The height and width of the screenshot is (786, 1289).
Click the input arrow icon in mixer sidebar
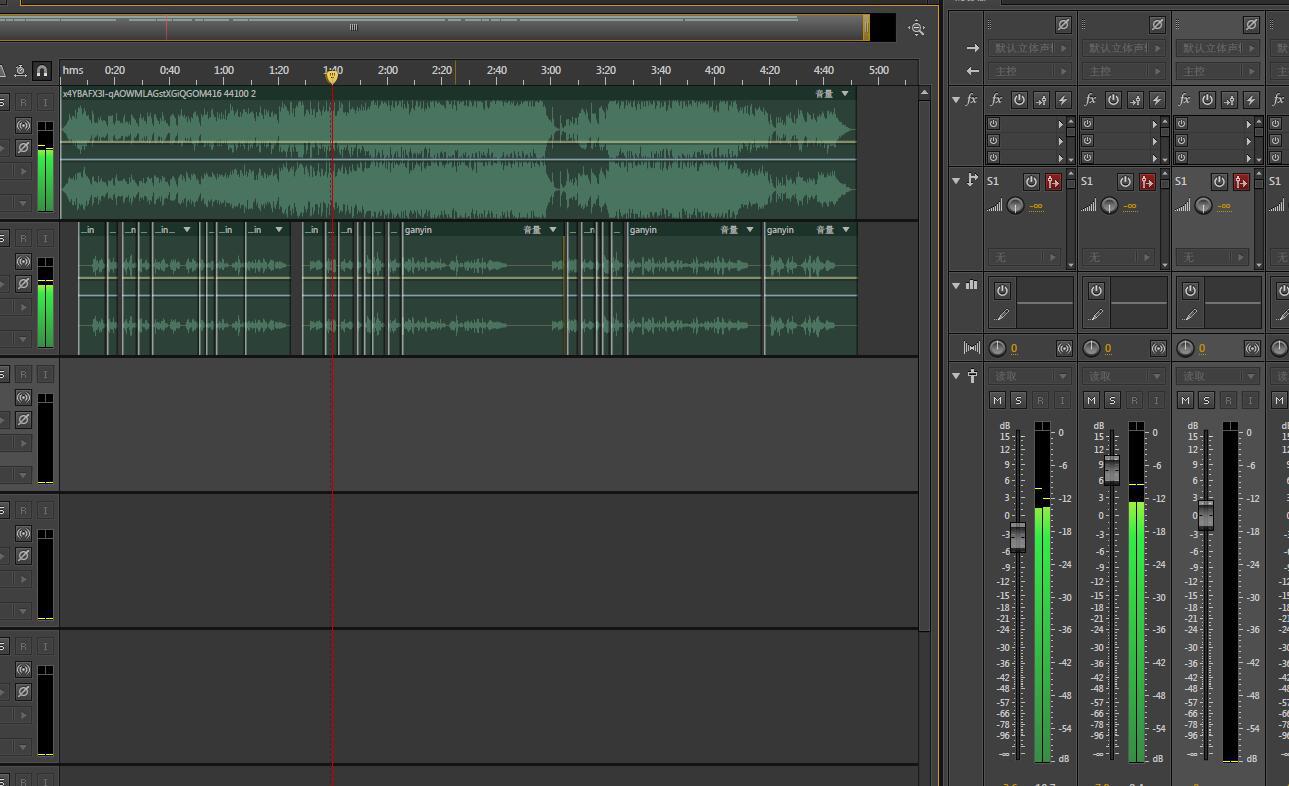tap(972, 48)
